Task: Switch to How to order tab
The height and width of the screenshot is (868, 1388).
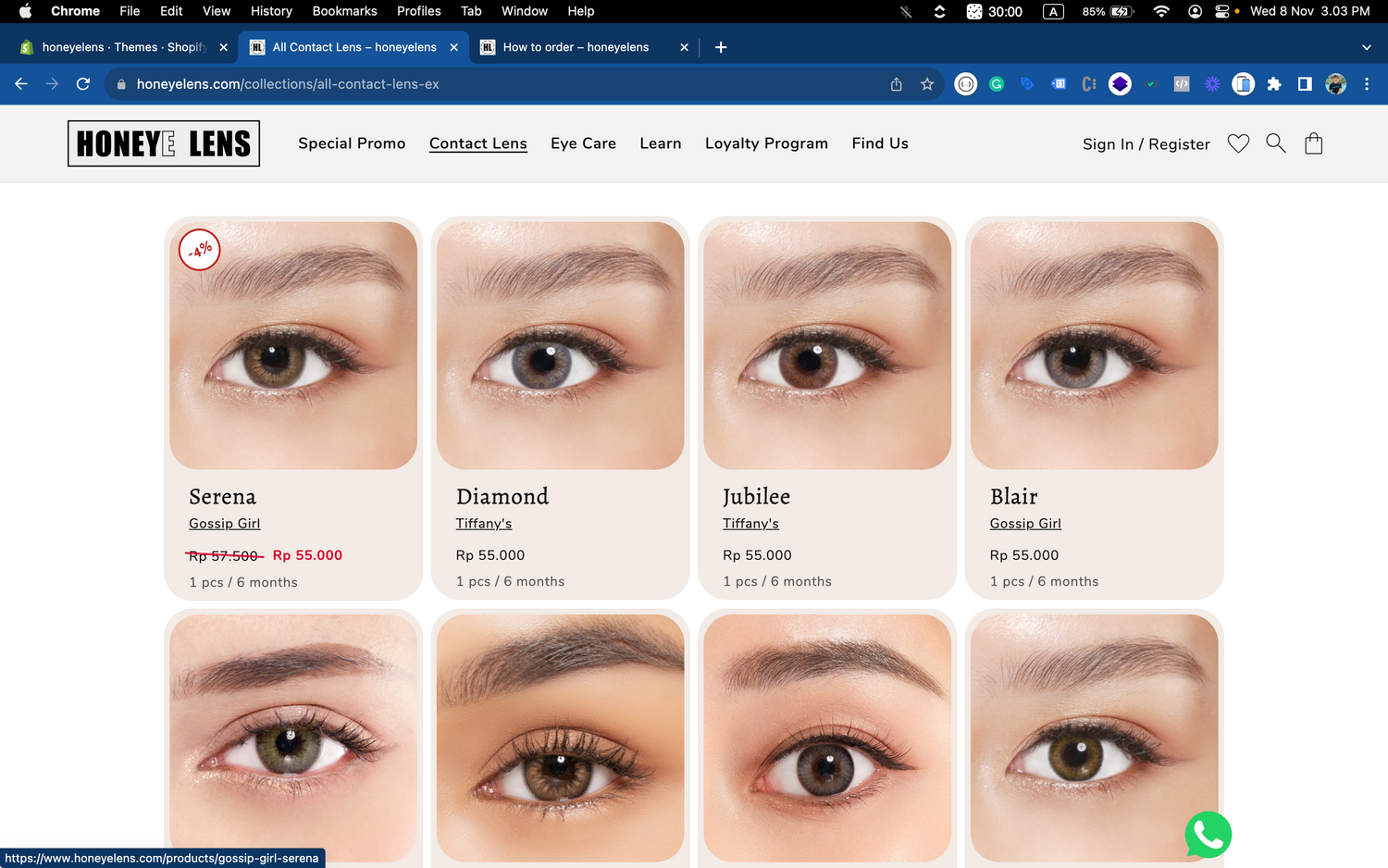Action: [x=576, y=47]
